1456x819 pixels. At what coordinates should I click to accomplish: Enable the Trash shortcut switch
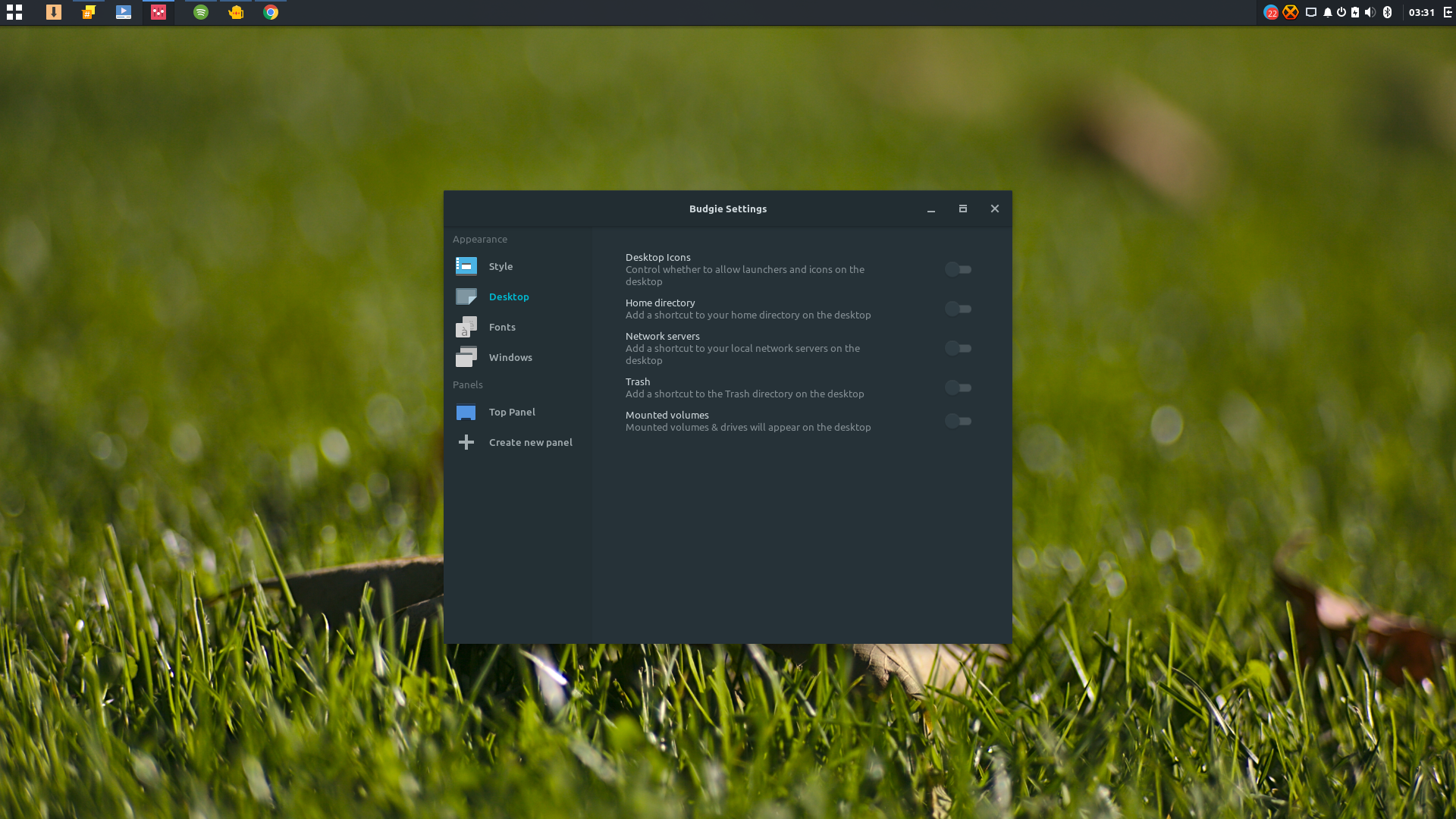pos(959,388)
